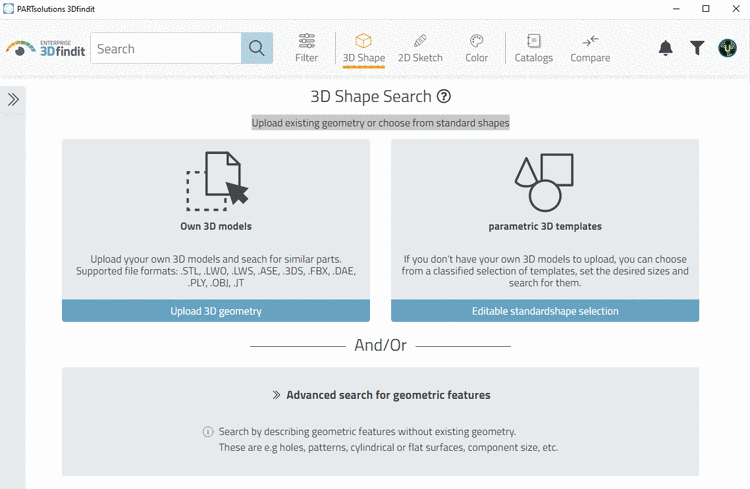Click Editable standardshape selection button

point(545,311)
